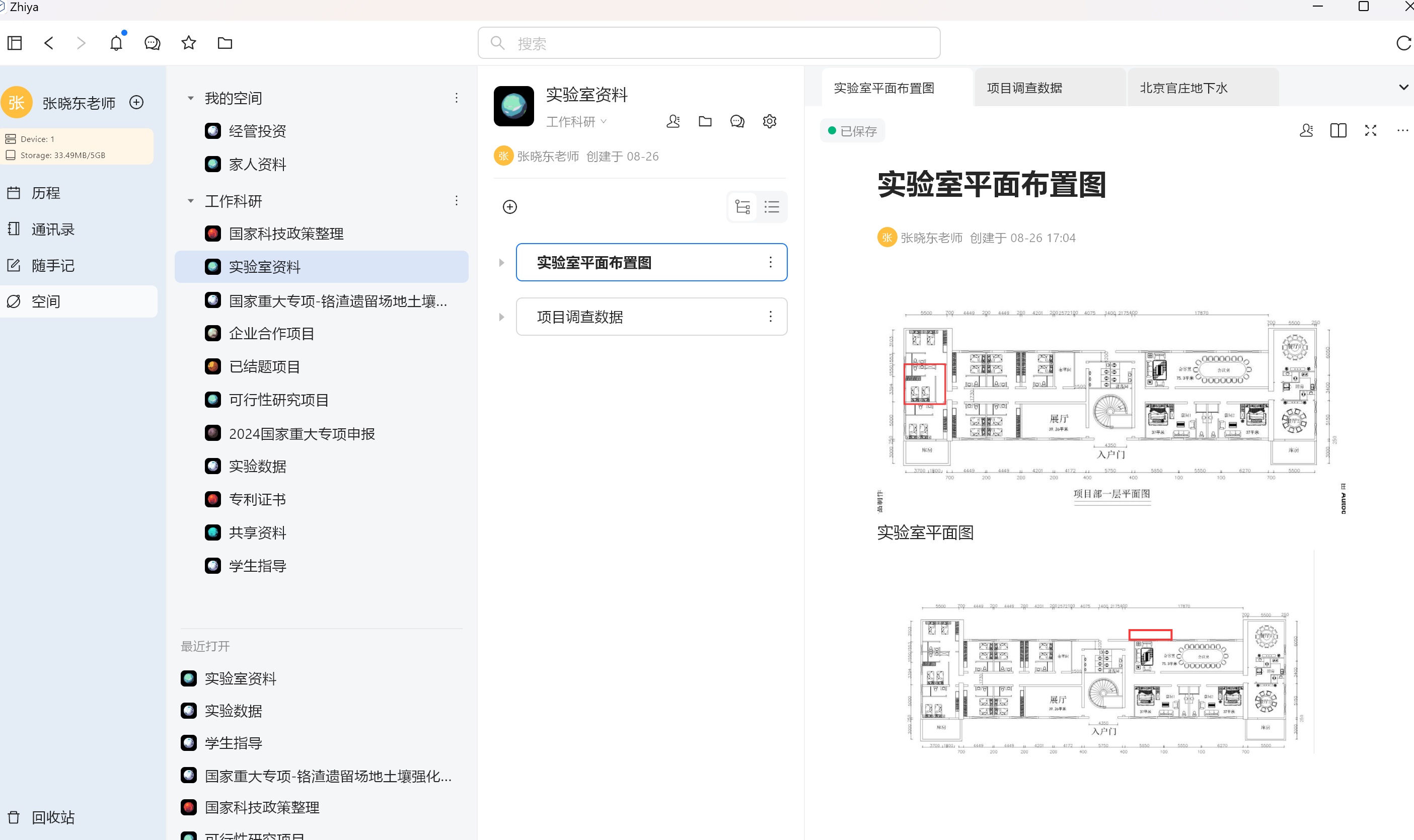The image size is (1414, 840).
Task: Open the space settings gear icon
Action: point(769,121)
